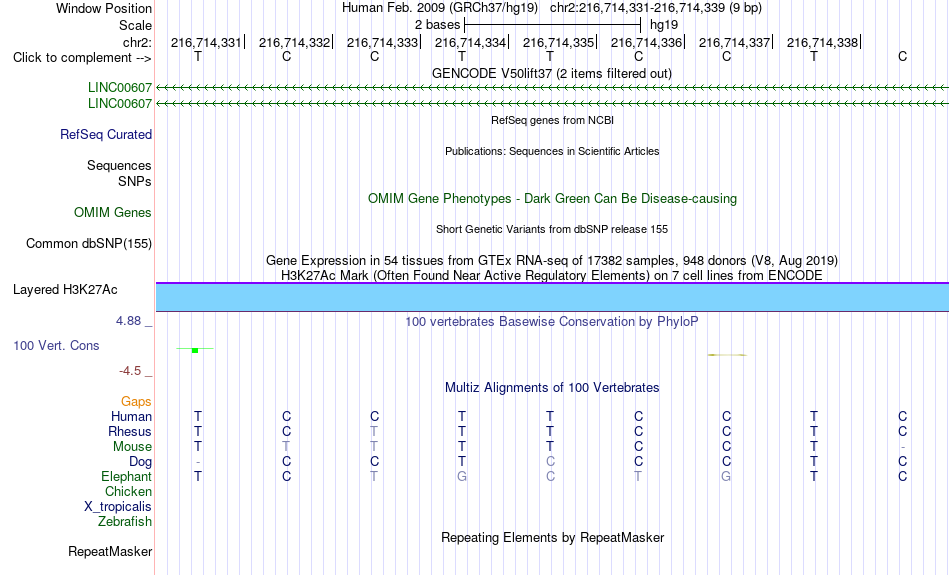Open the OMIM Genes track label
This screenshot has width=950, height=575.
tap(113, 213)
